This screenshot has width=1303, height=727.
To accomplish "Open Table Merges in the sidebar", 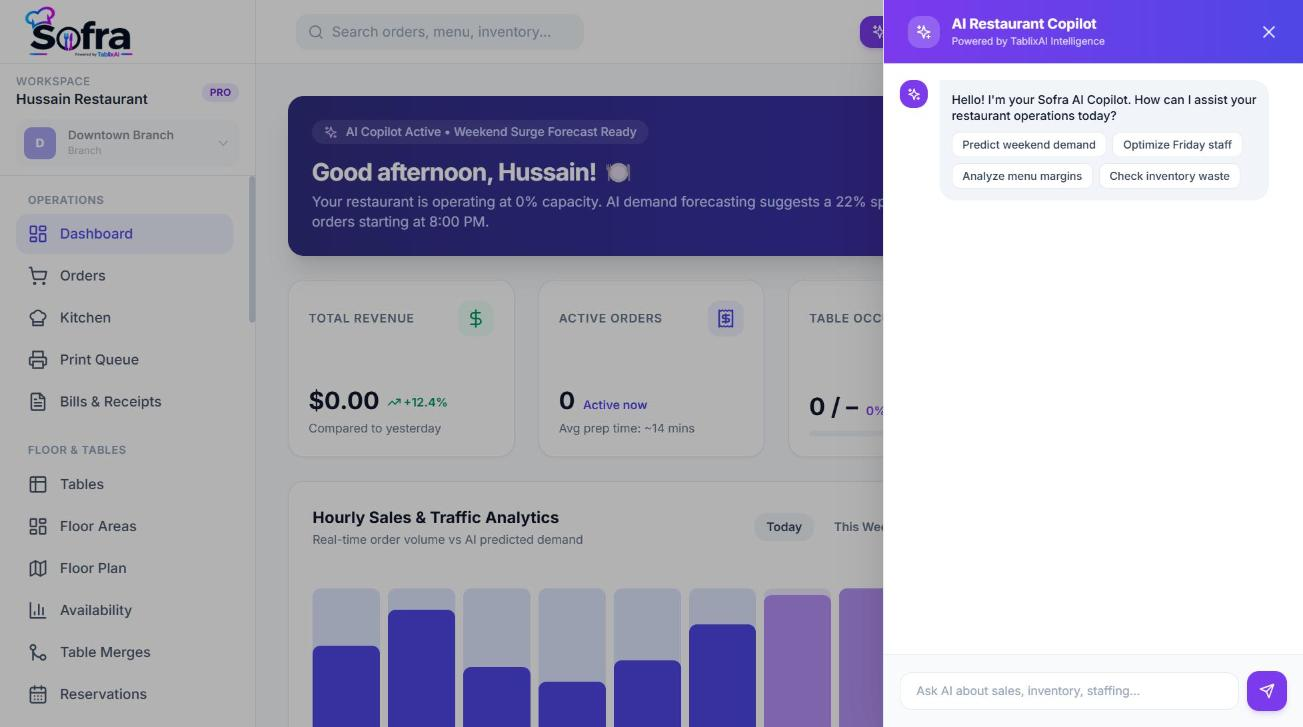I will coord(125,652).
